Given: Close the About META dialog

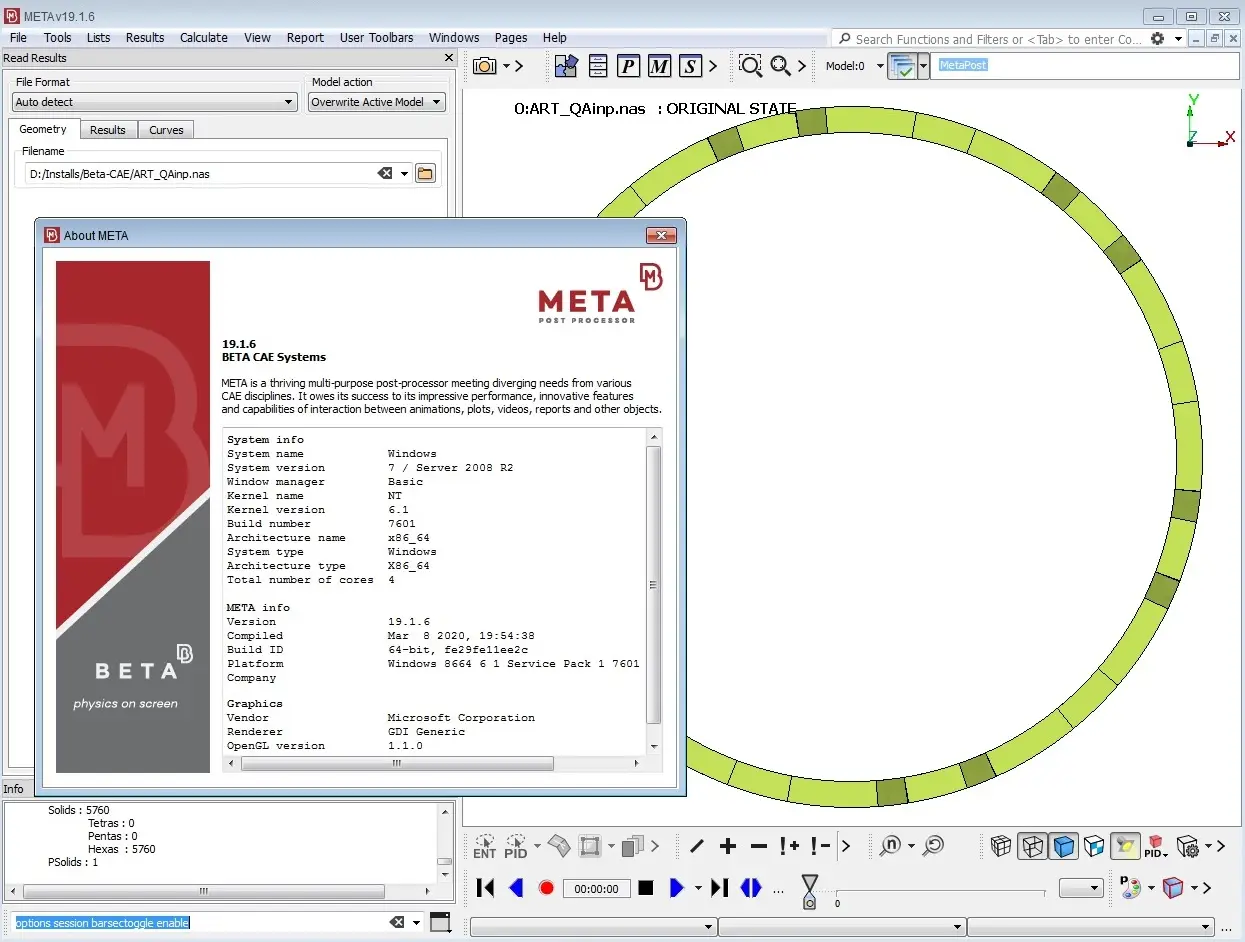Looking at the screenshot, I should click(x=662, y=235).
